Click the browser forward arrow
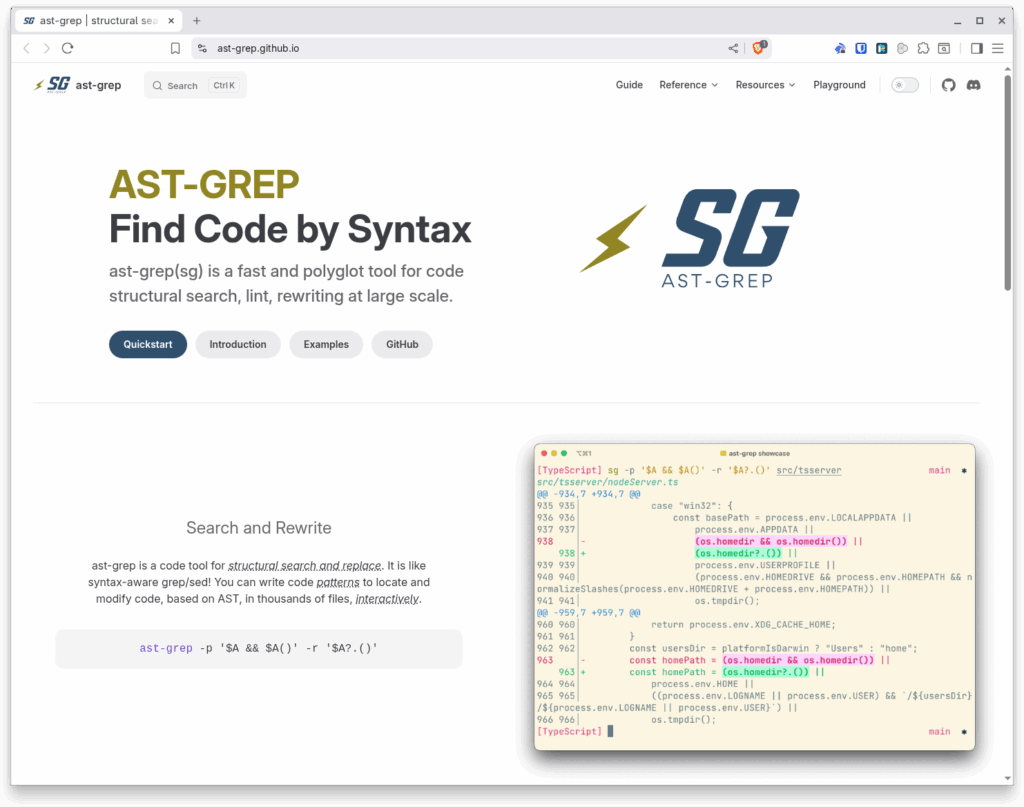This screenshot has width=1024, height=807. 46,48
